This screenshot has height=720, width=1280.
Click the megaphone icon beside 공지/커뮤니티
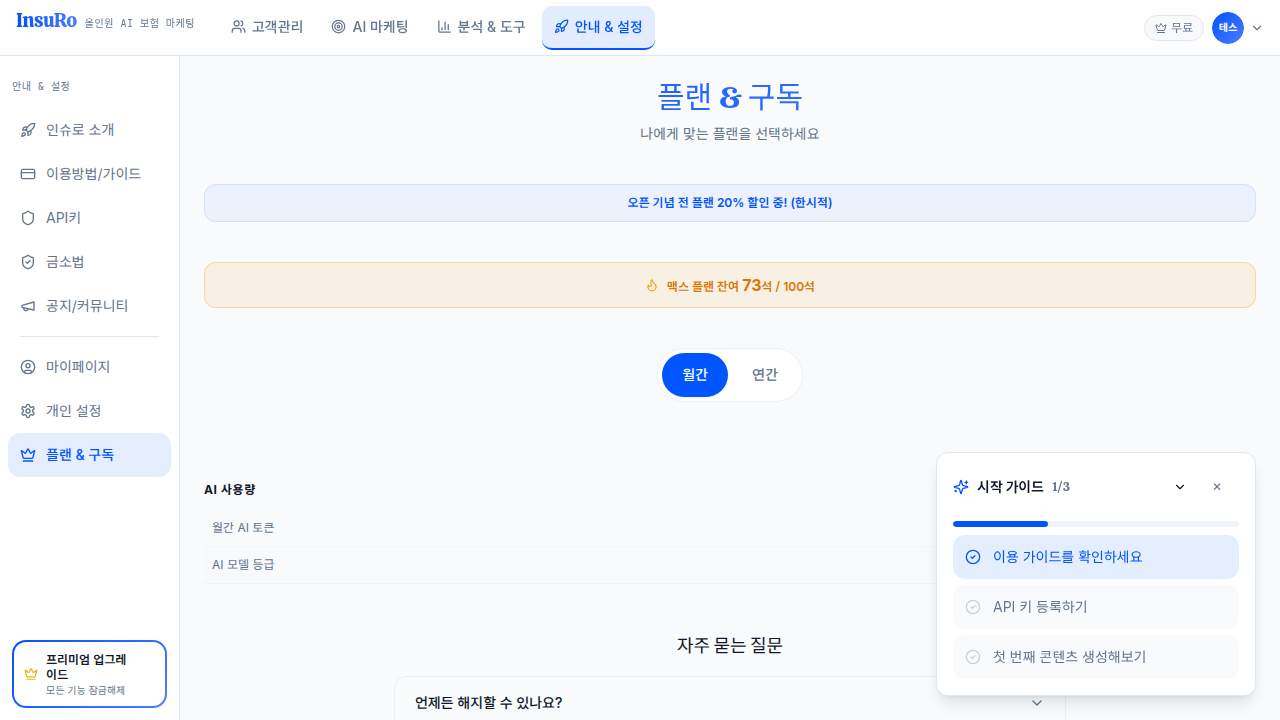[28, 306]
